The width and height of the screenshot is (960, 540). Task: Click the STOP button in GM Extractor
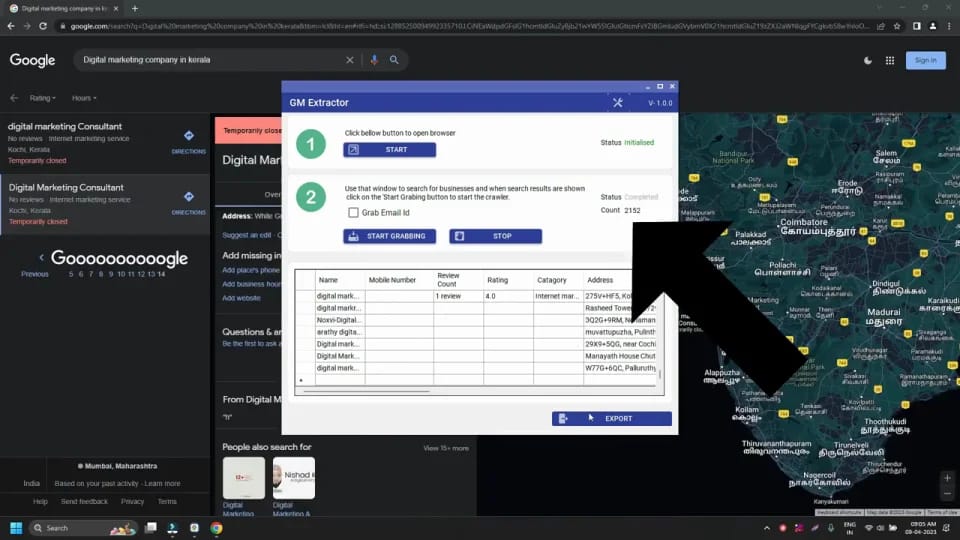(x=495, y=236)
